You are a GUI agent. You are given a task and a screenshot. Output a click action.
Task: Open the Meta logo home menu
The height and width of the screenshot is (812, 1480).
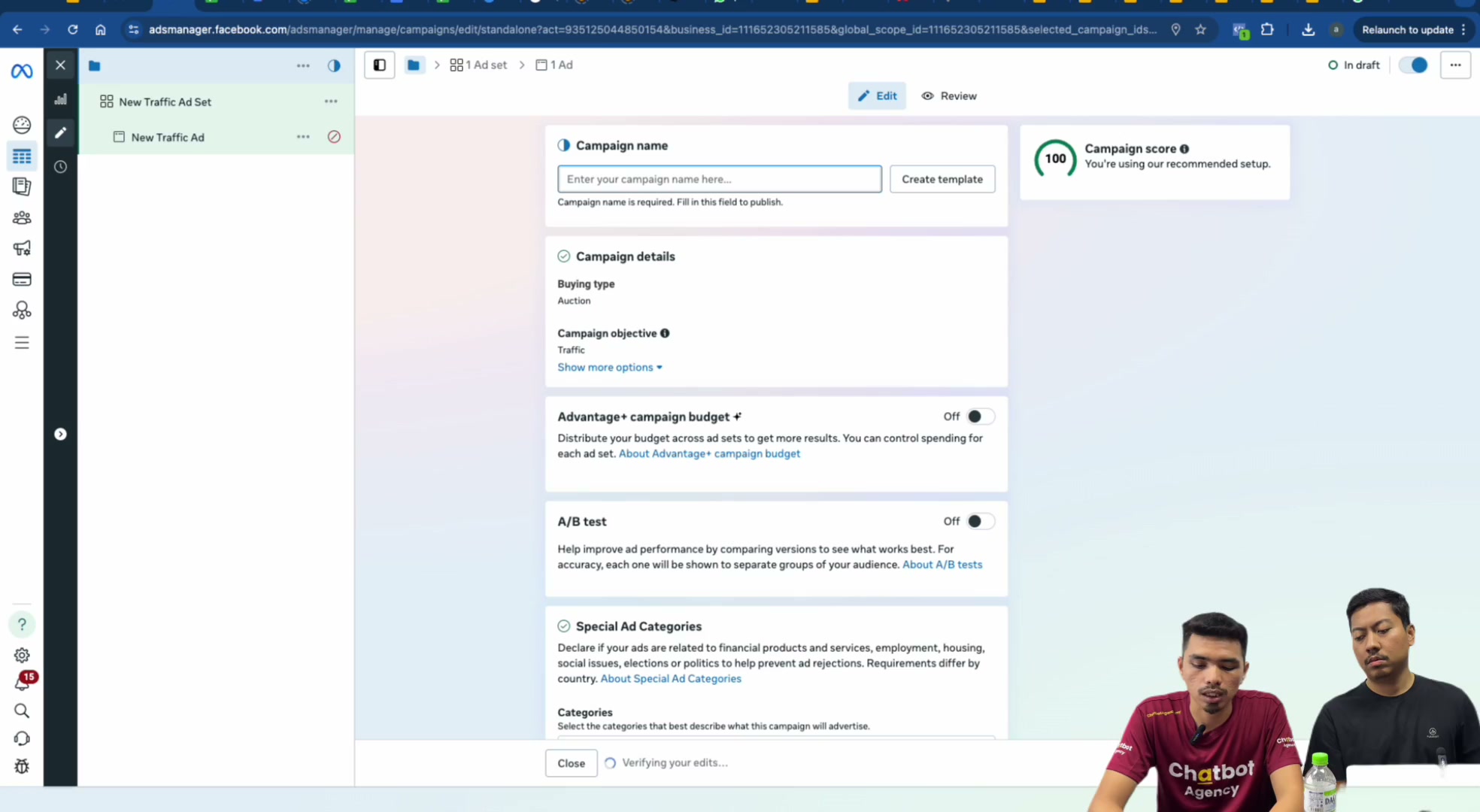(22, 71)
